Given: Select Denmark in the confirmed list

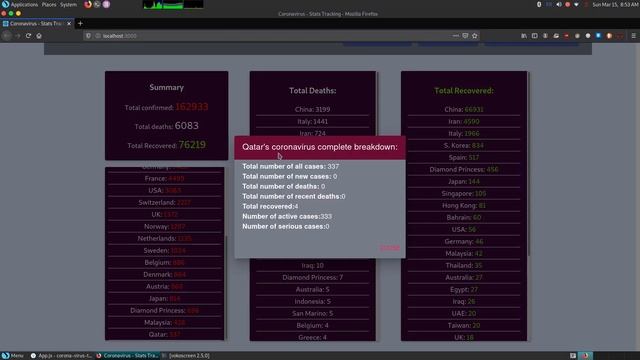Looking at the screenshot, I should pyautogui.click(x=164, y=274).
